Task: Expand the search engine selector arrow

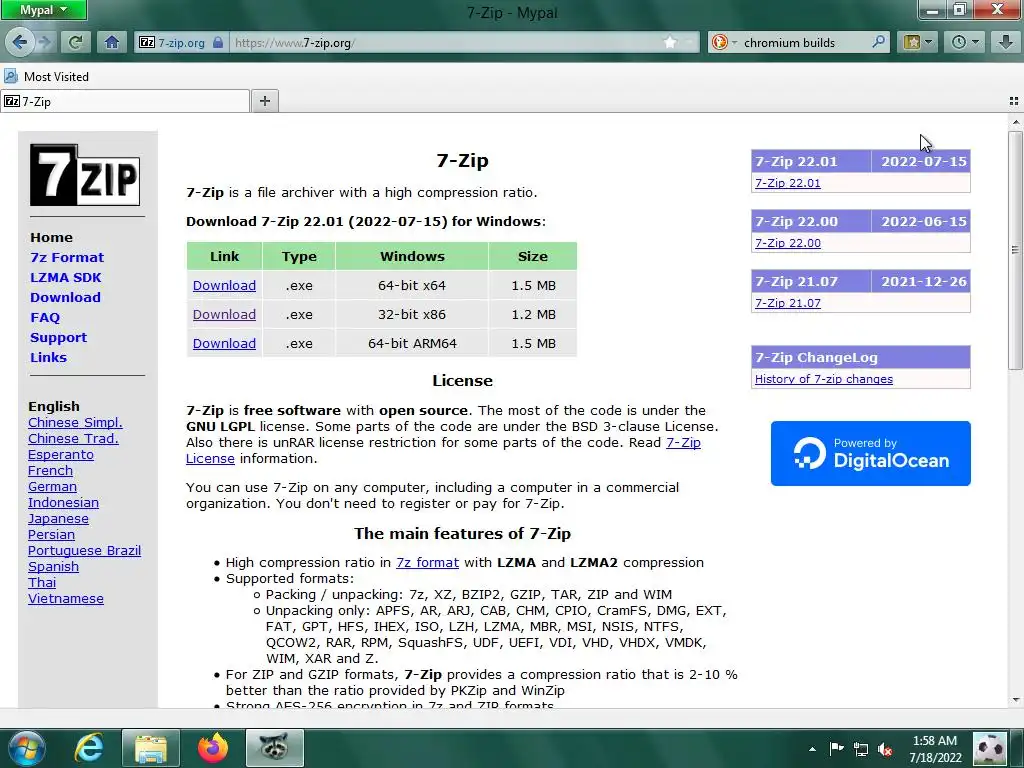Action: pos(734,43)
